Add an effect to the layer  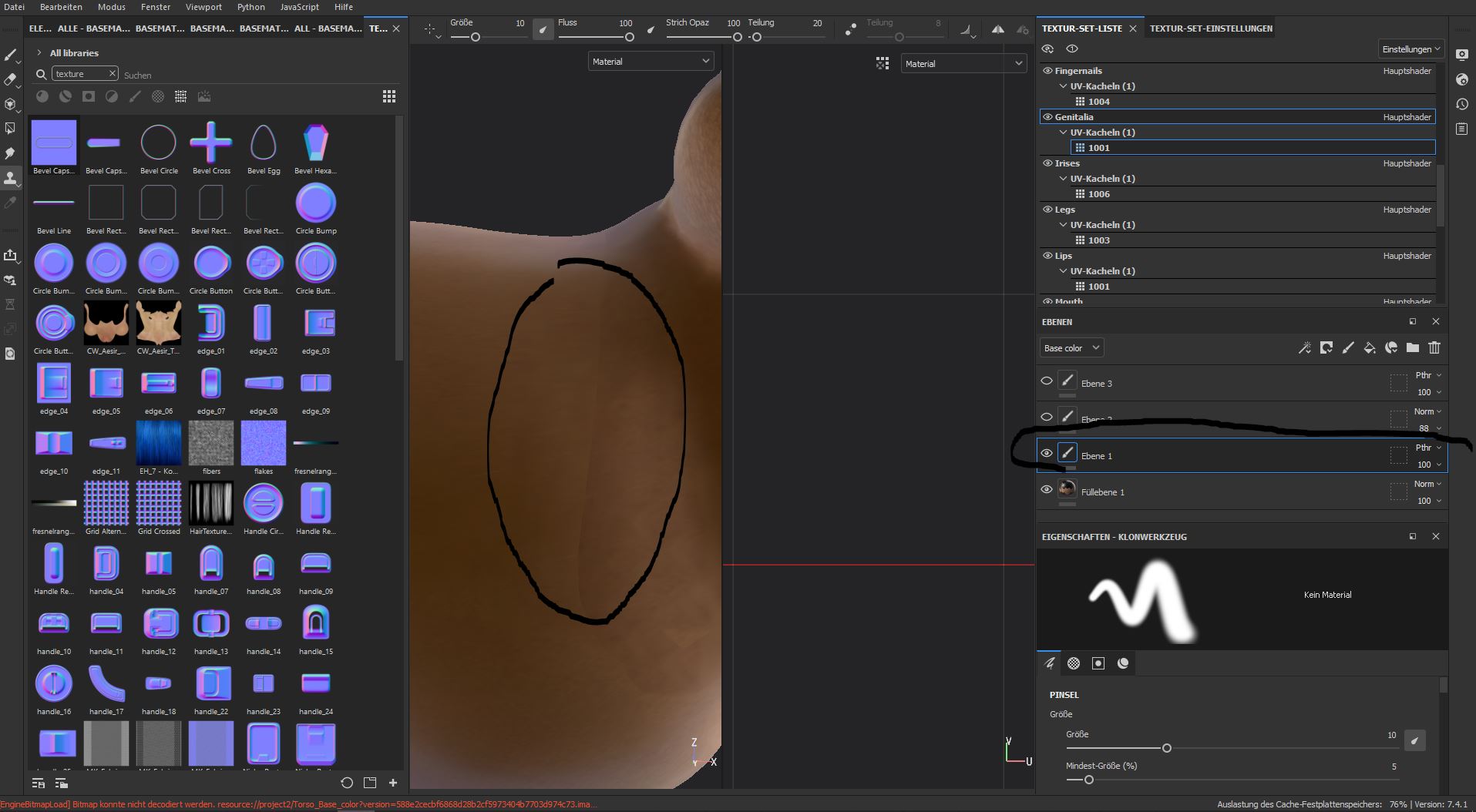pos(1305,348)
